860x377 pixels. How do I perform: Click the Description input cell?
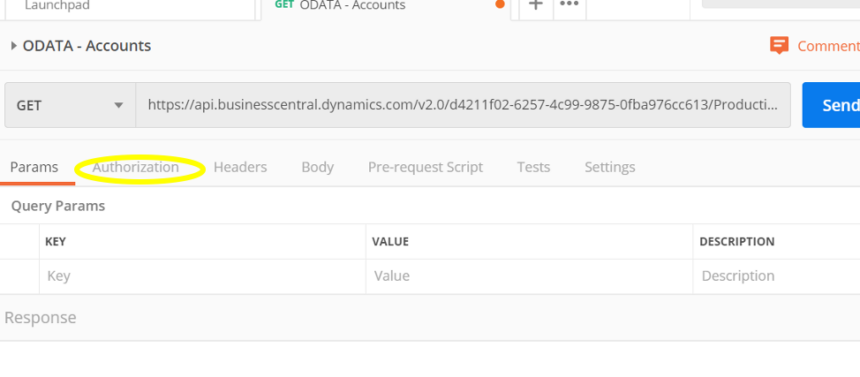pyautogui.click(x=777, y=276)
